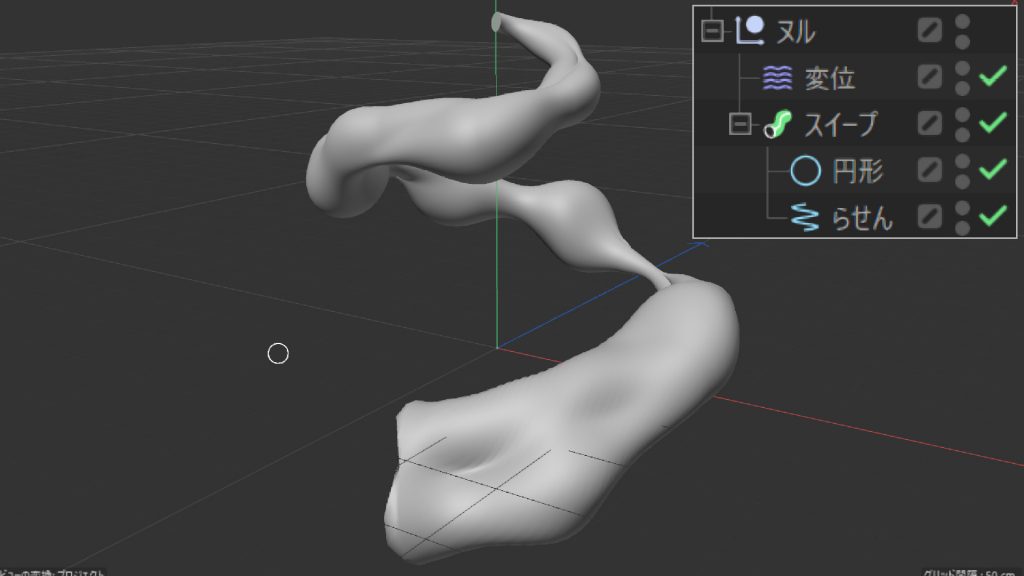Click the layer assignment square beside らせん
This screenshot has width=1024, height=576.
coord(928,218)
